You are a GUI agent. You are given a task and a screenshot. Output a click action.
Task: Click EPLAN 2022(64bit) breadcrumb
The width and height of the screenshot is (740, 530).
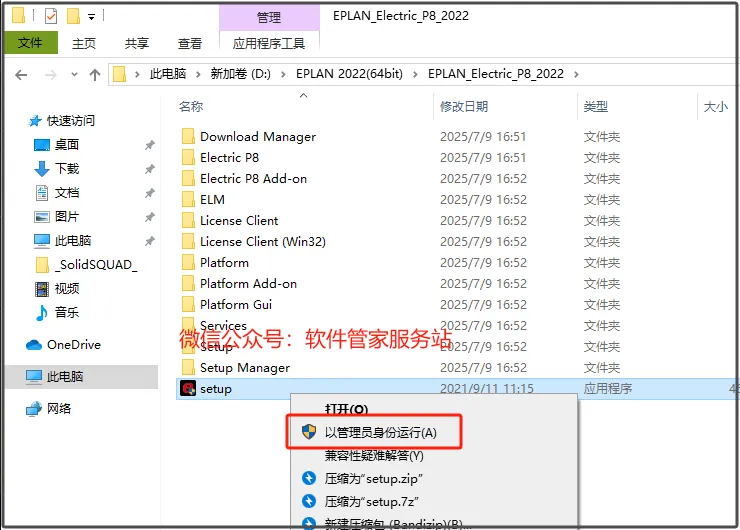[x=349, y=74]
